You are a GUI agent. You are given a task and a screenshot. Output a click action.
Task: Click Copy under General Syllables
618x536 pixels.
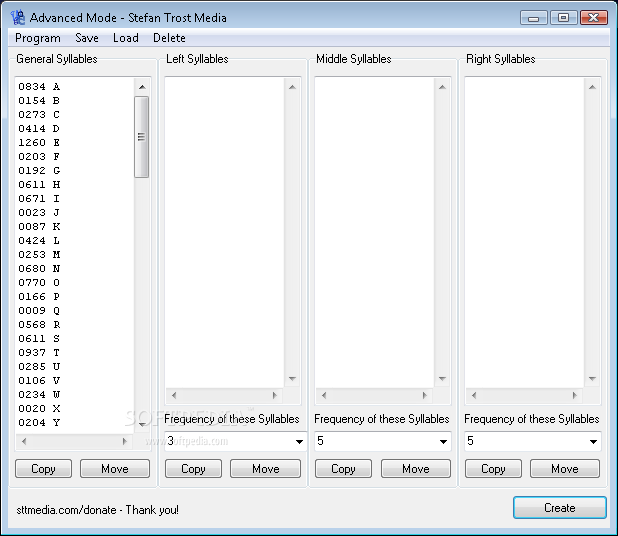pyautogui.click(x=43, y=469)
